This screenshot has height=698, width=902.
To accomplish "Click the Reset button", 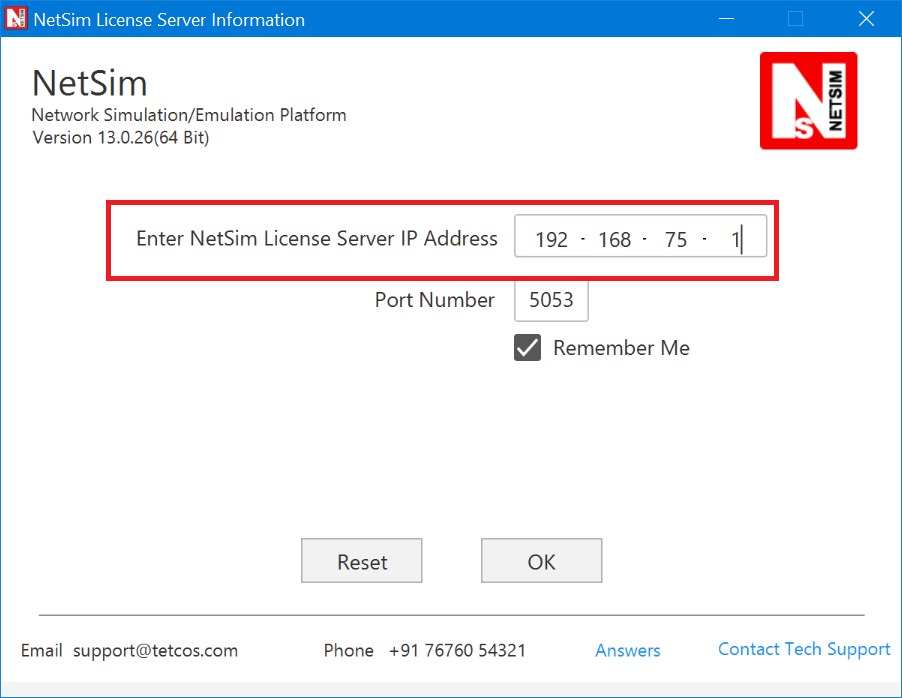I will (x=362, y=561).
